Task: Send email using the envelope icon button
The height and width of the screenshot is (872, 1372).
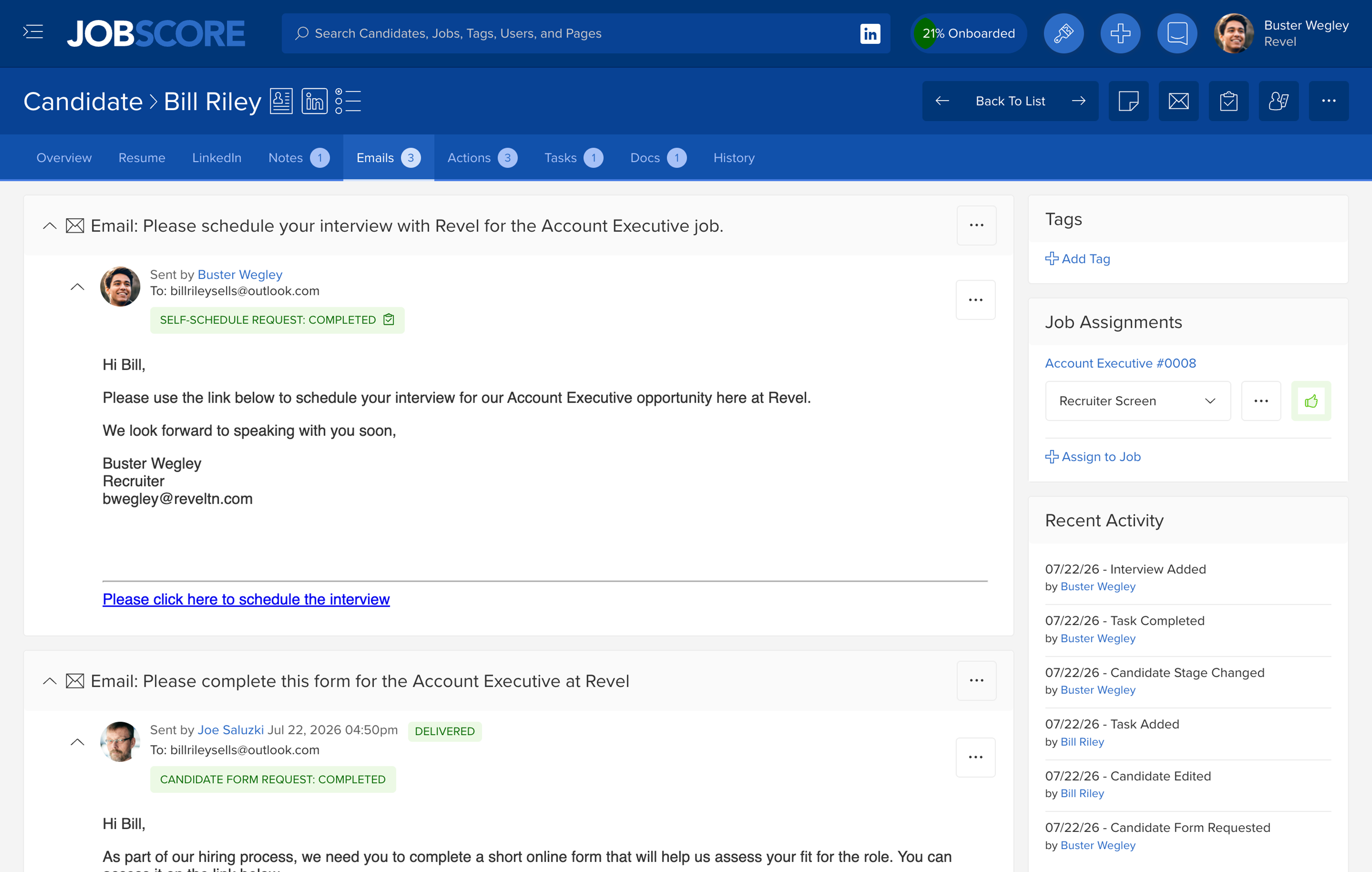Action: (x=1178, y=101)
